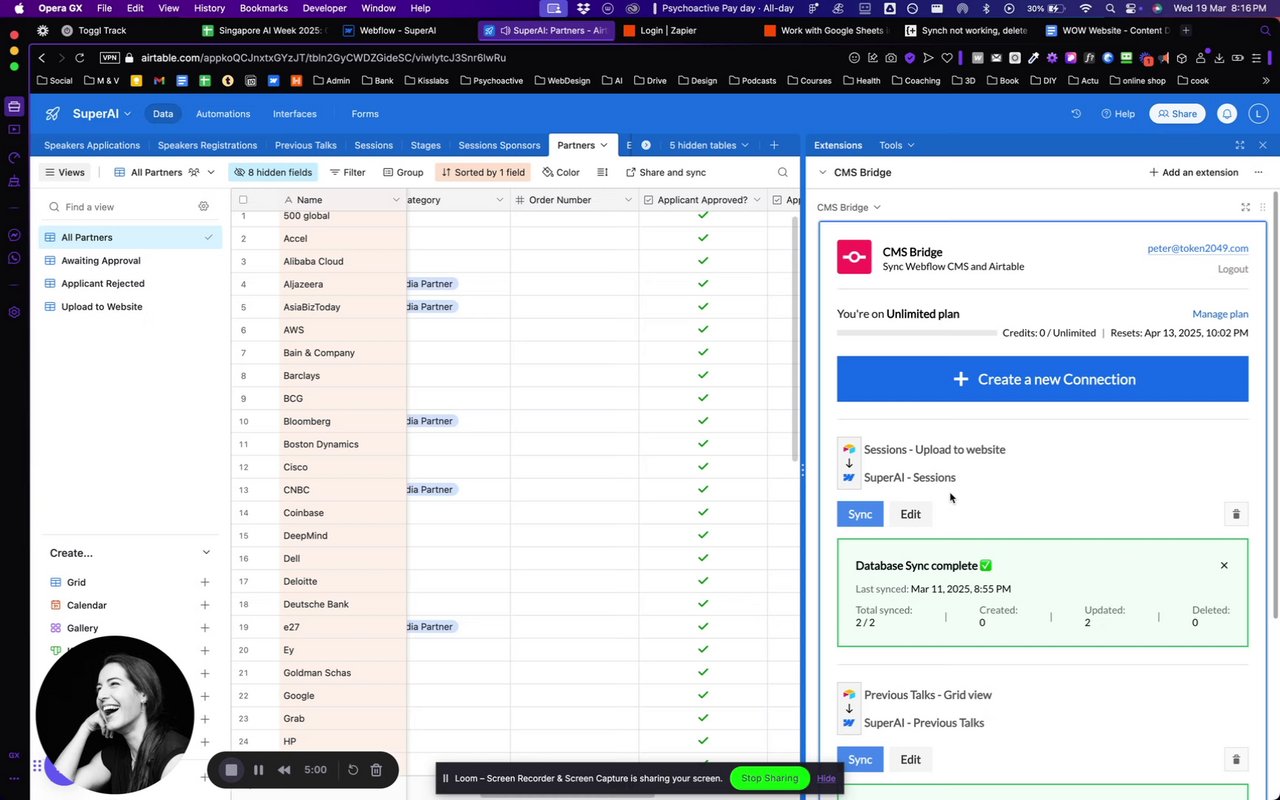This screenshot has width=1280, height=800.
Task: Open CMS Bridge extension more options
Action: click(x=1258, y=172)
